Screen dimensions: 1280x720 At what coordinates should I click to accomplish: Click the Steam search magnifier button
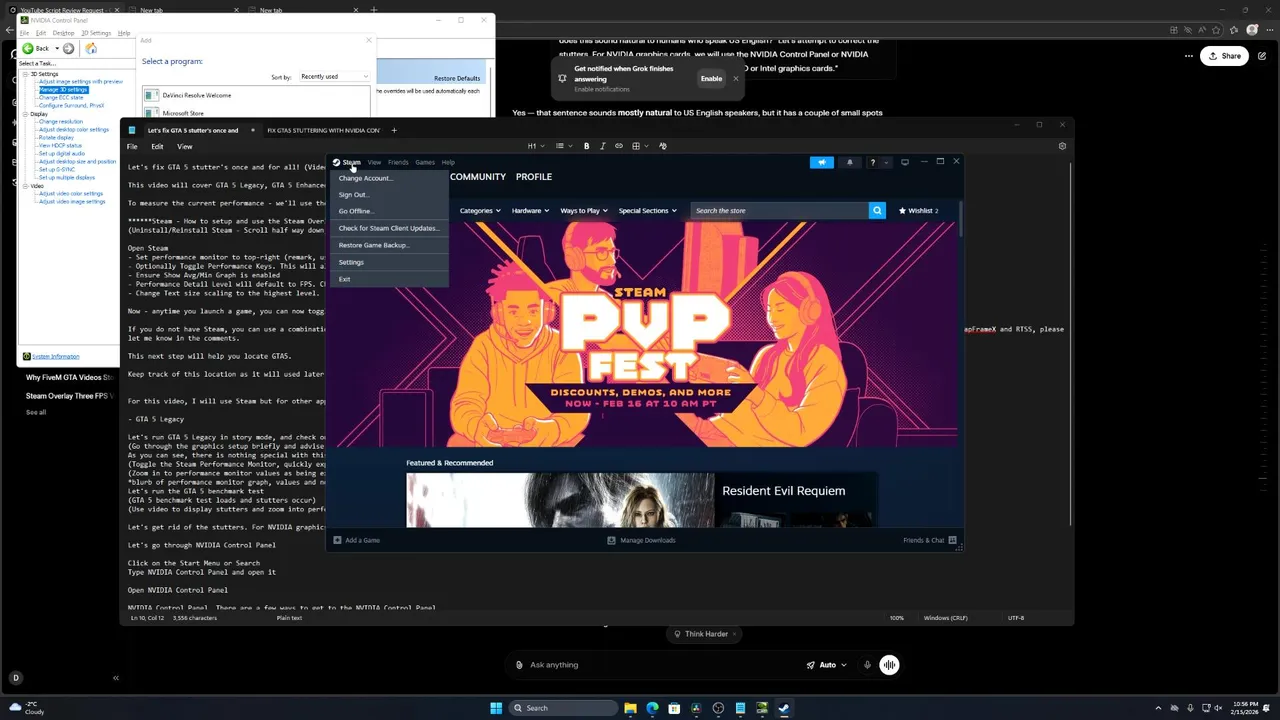click(877, 211)
